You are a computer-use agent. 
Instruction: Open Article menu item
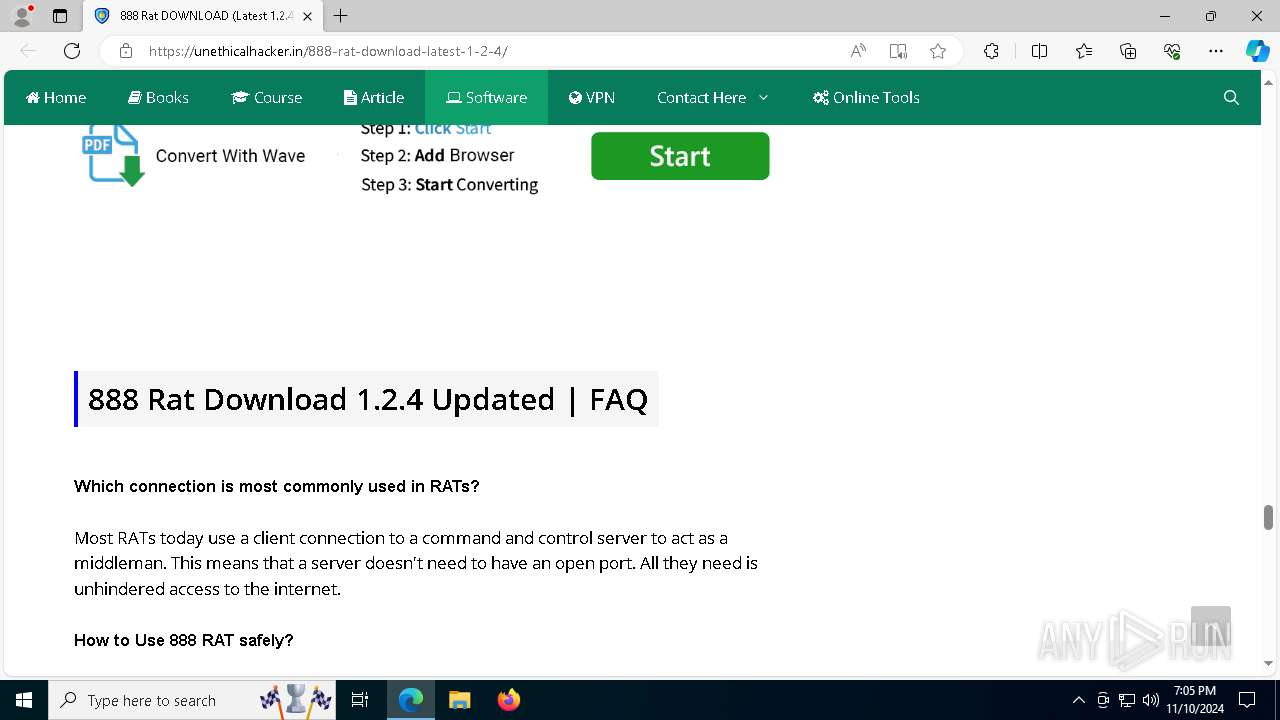click(x=374, y=97)
